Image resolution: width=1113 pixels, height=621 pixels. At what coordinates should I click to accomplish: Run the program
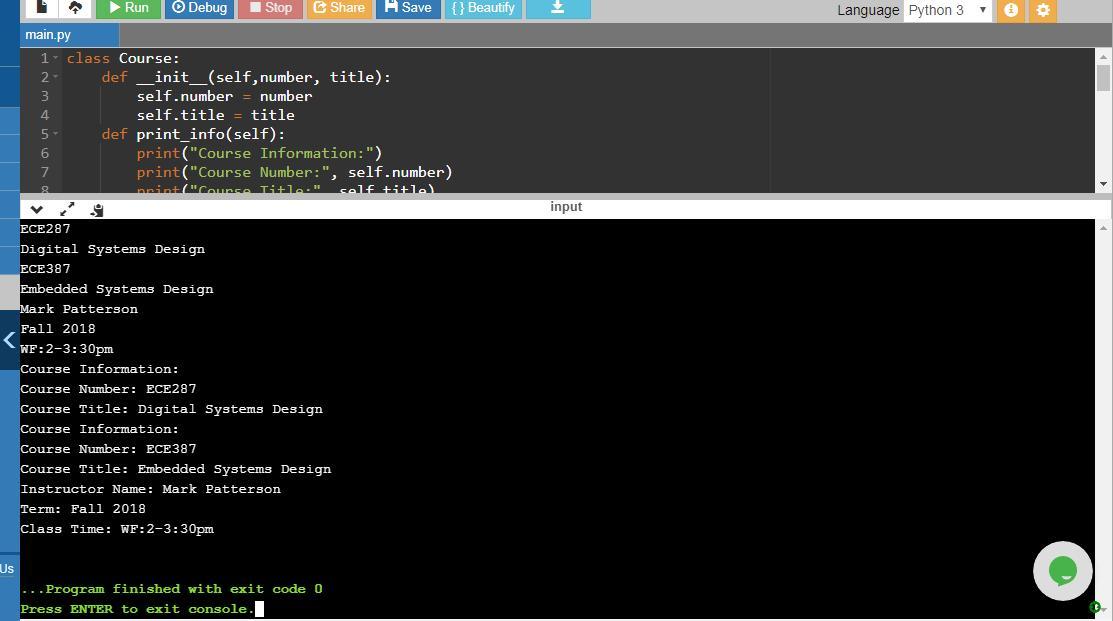[128, 8]
